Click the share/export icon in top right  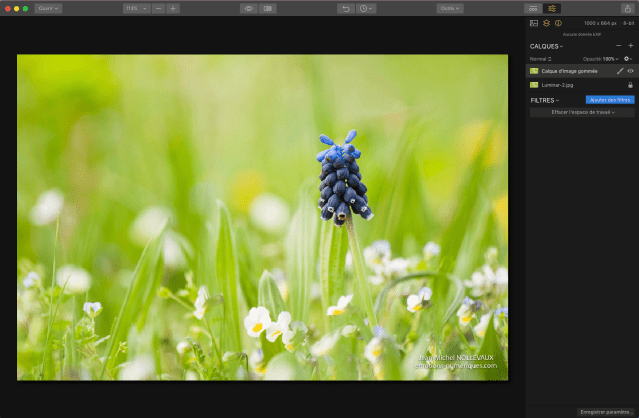coord(627,8)
